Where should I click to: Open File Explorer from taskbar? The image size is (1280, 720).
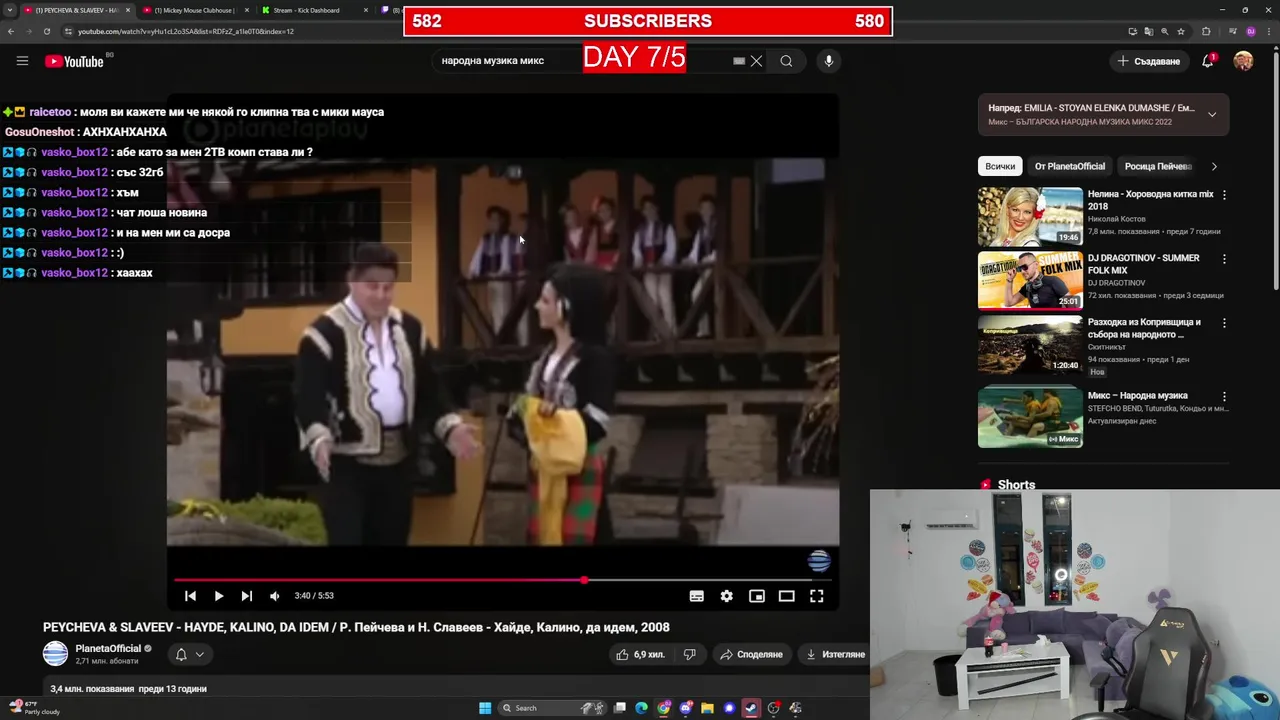707,708
